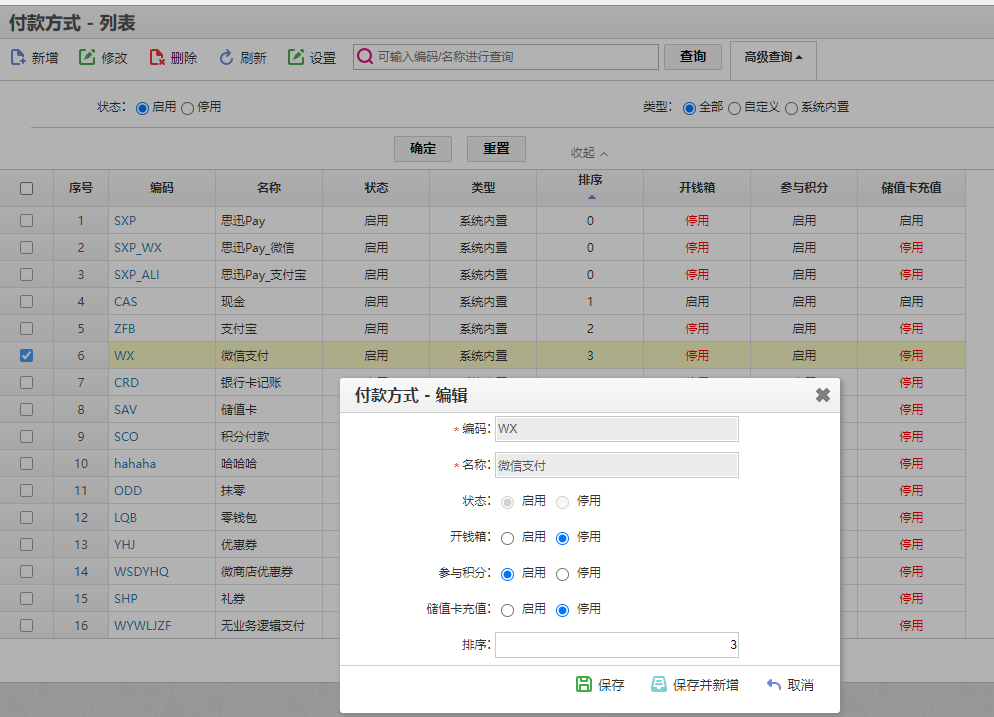Click the 保存 save icon in dialog

584,685
